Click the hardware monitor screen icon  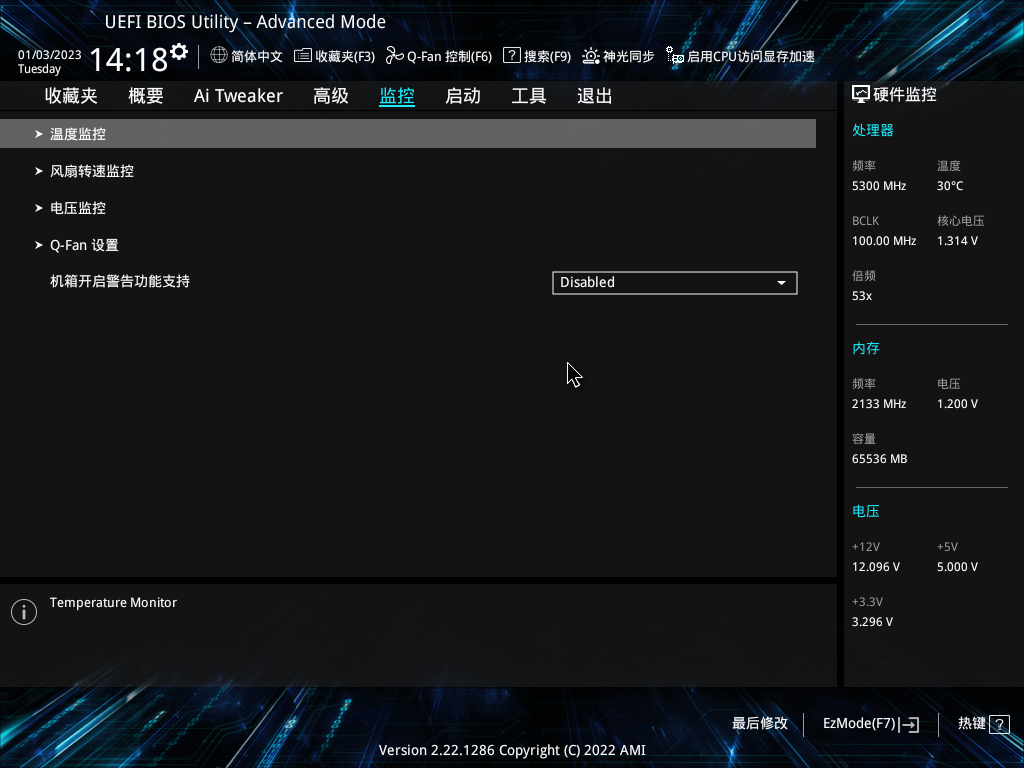point(861,95)
